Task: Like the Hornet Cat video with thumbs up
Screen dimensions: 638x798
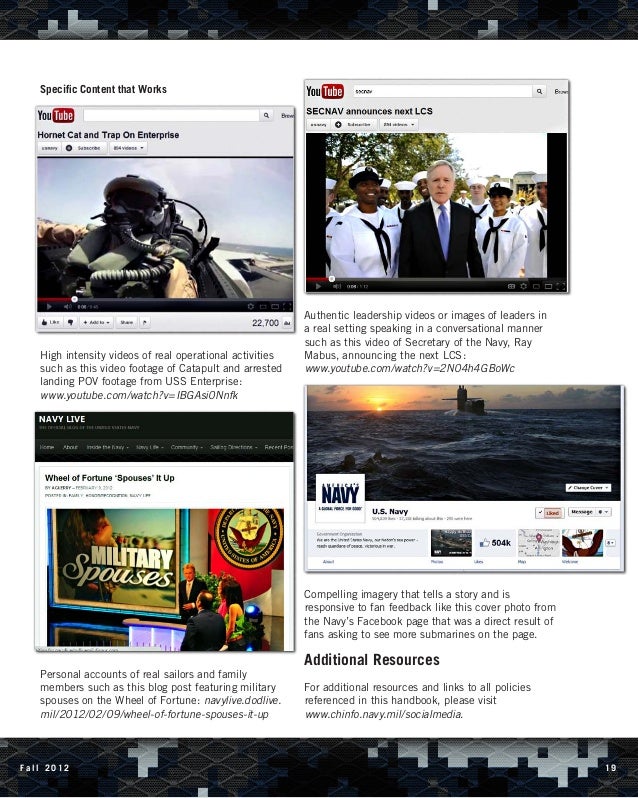Action: click(50, 322)
